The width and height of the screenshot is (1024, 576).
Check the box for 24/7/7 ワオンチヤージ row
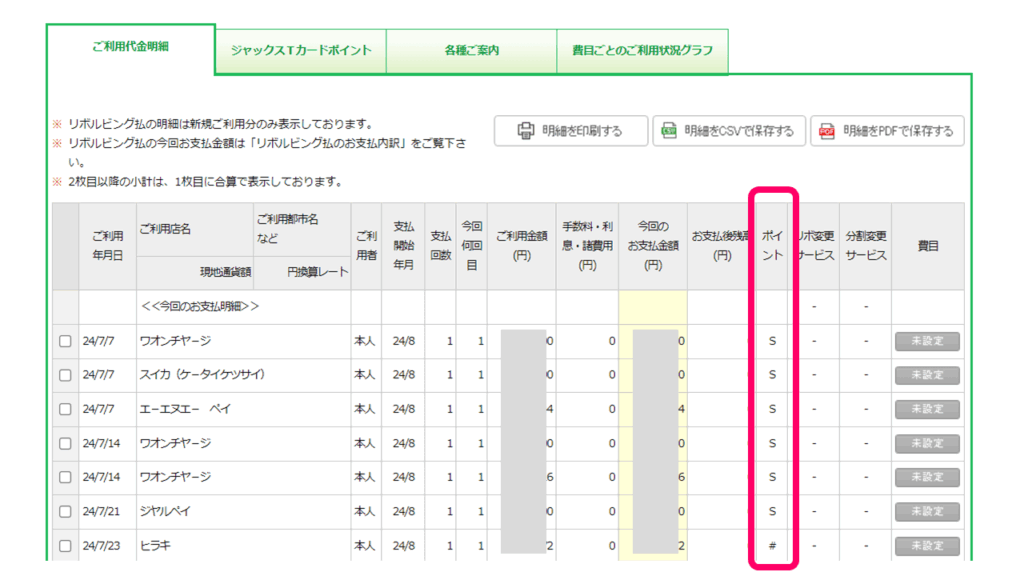pos(65,341)
